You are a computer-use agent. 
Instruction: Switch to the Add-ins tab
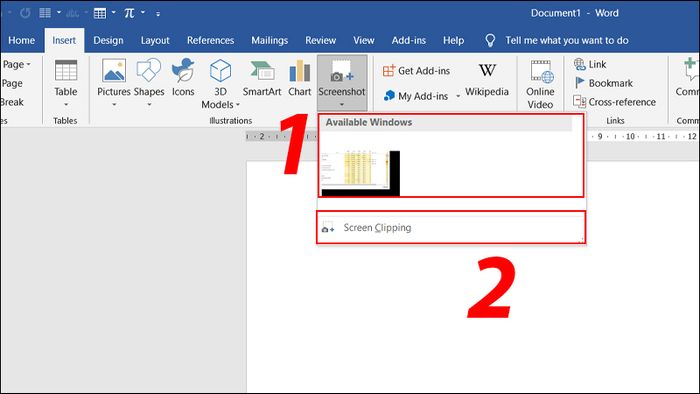408,40
